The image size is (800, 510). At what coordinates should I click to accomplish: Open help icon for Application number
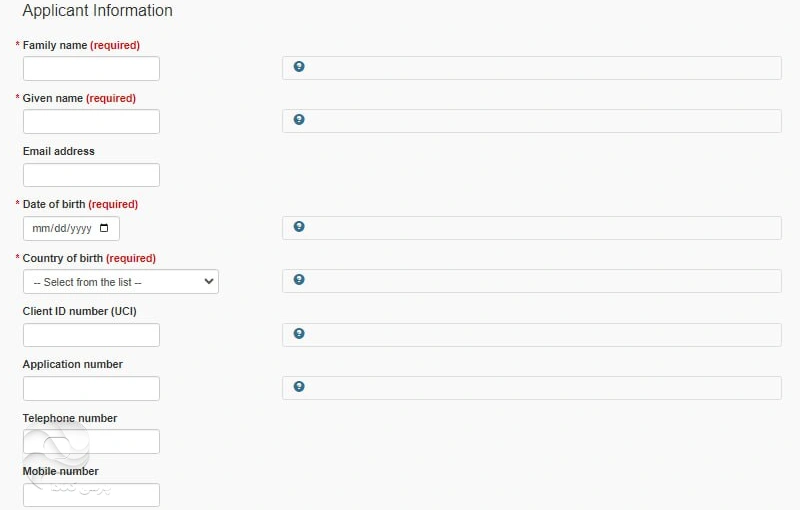click(x=298, y=387)
